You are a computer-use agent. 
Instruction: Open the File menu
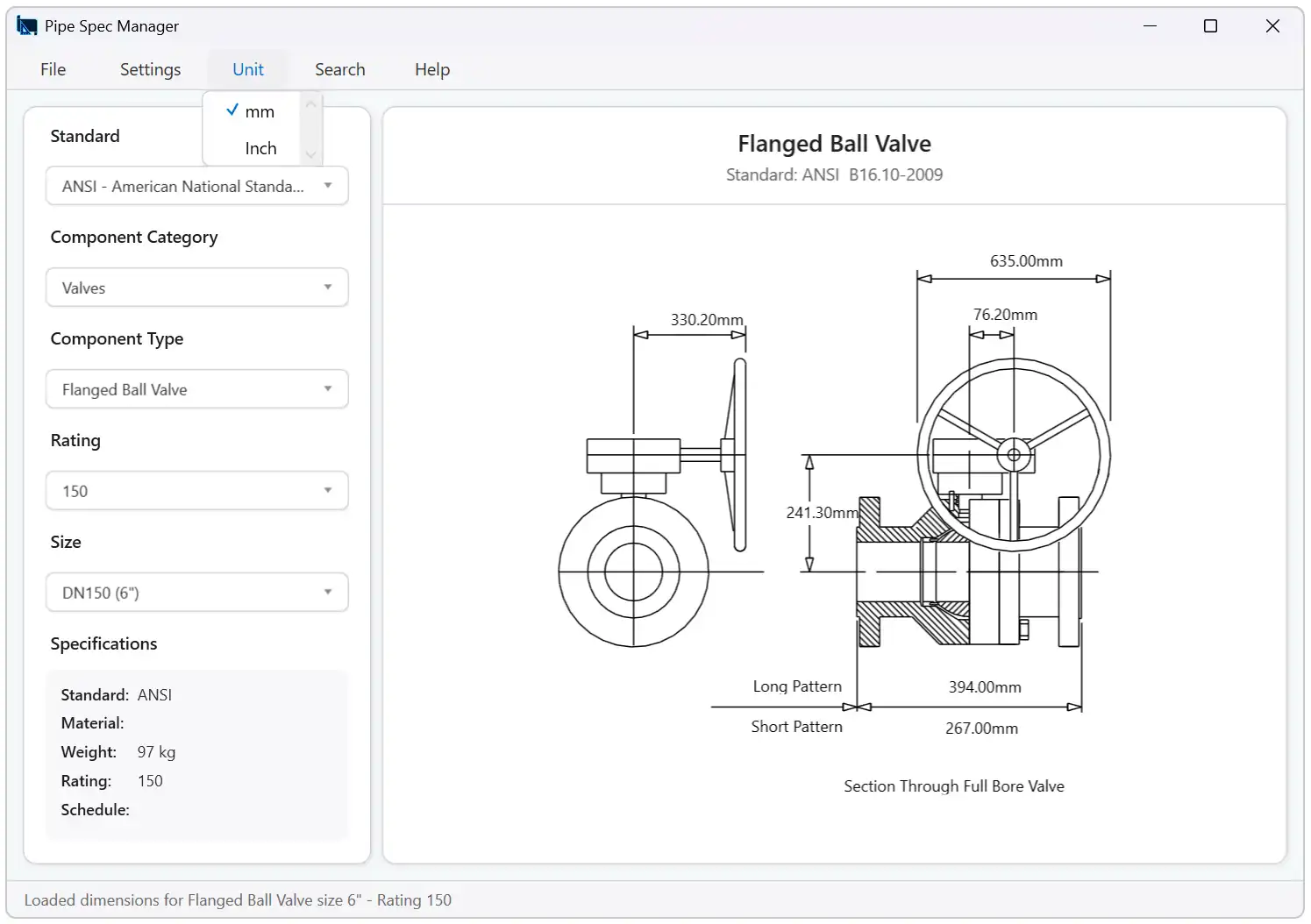(x=53, y=69)
